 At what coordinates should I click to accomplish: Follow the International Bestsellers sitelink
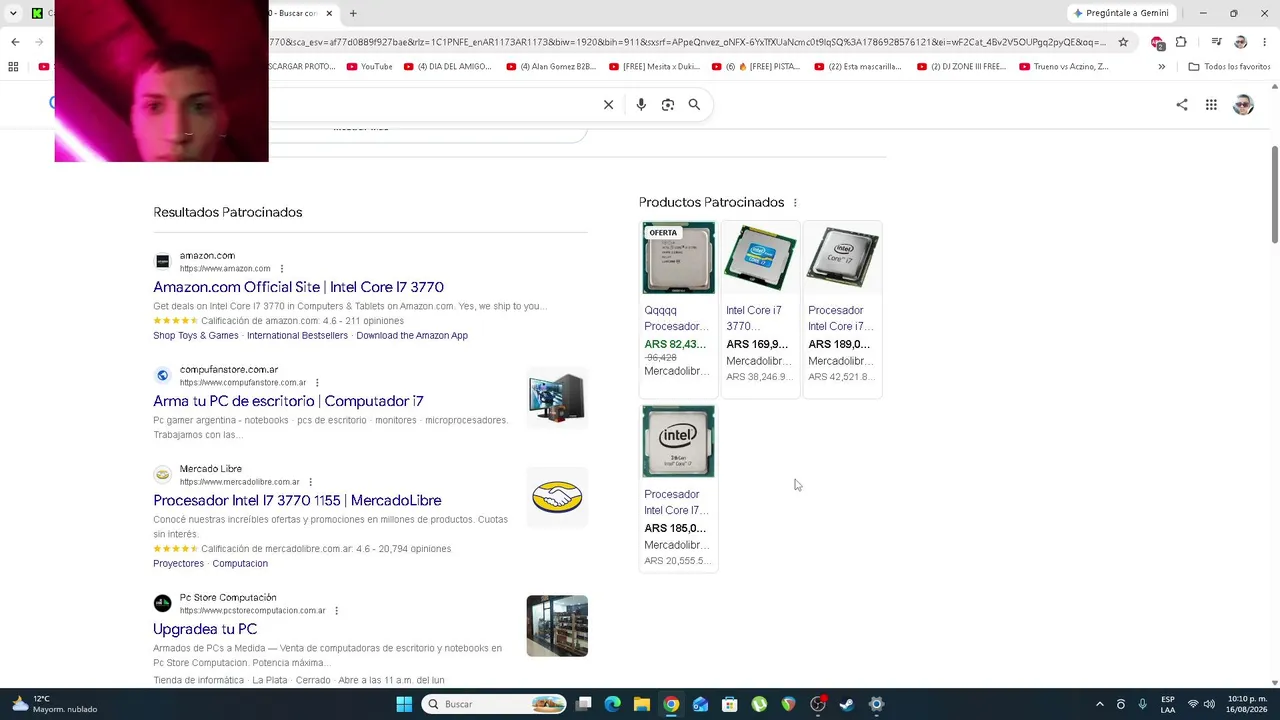(x=297, y=336)
